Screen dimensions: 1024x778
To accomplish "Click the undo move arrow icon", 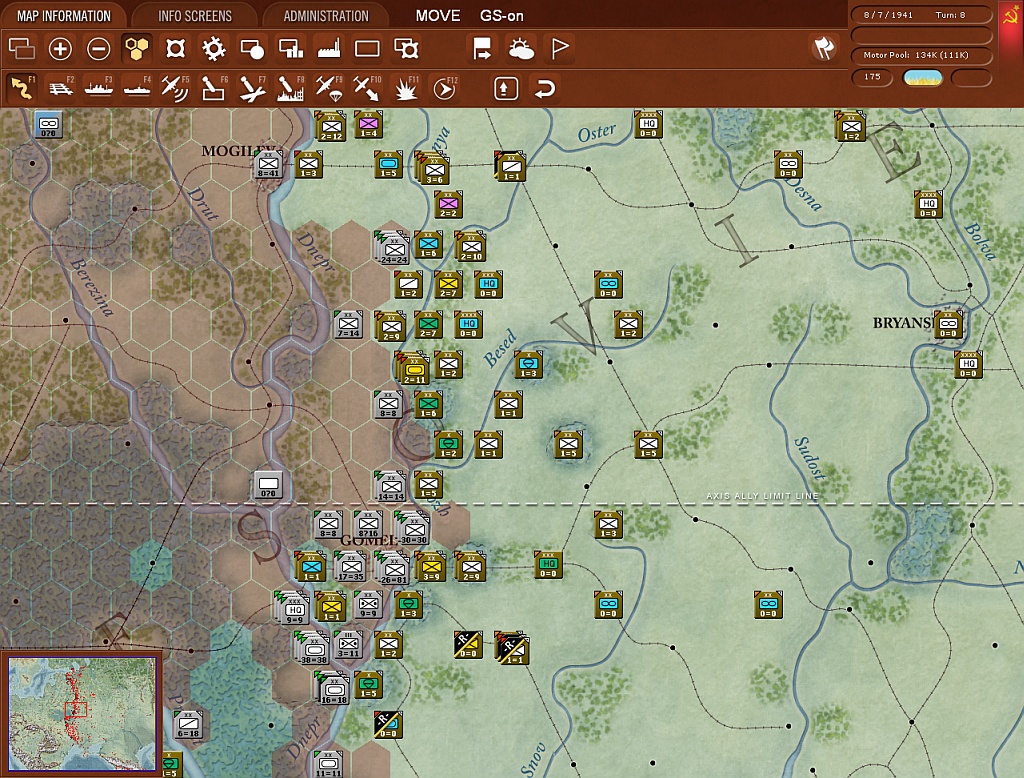I will [544, 88].
